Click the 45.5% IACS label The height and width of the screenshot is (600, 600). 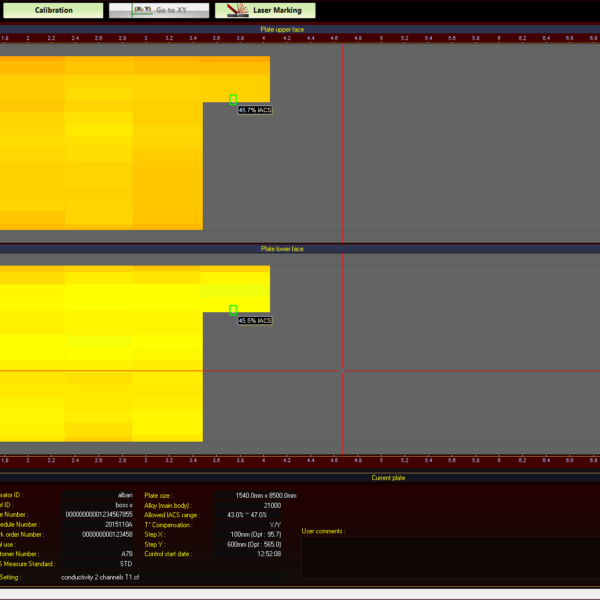(x=255, y=321)
